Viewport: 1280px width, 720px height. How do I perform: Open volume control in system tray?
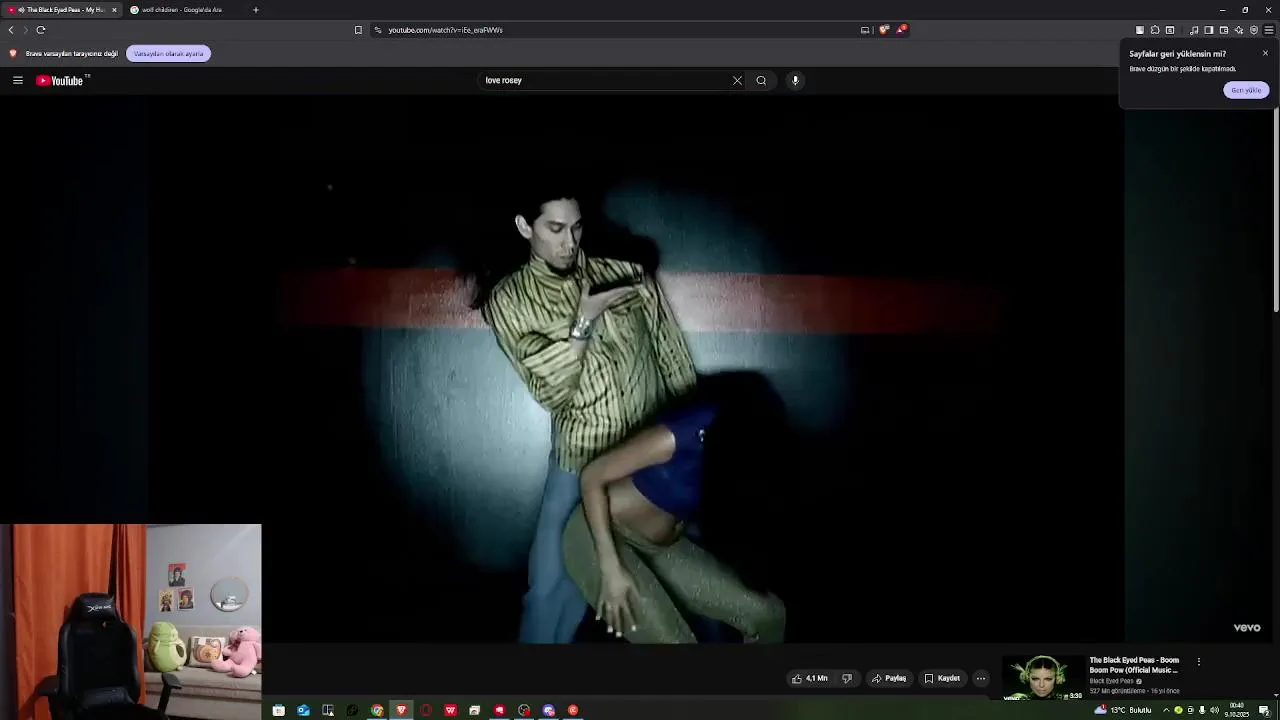1214,710
